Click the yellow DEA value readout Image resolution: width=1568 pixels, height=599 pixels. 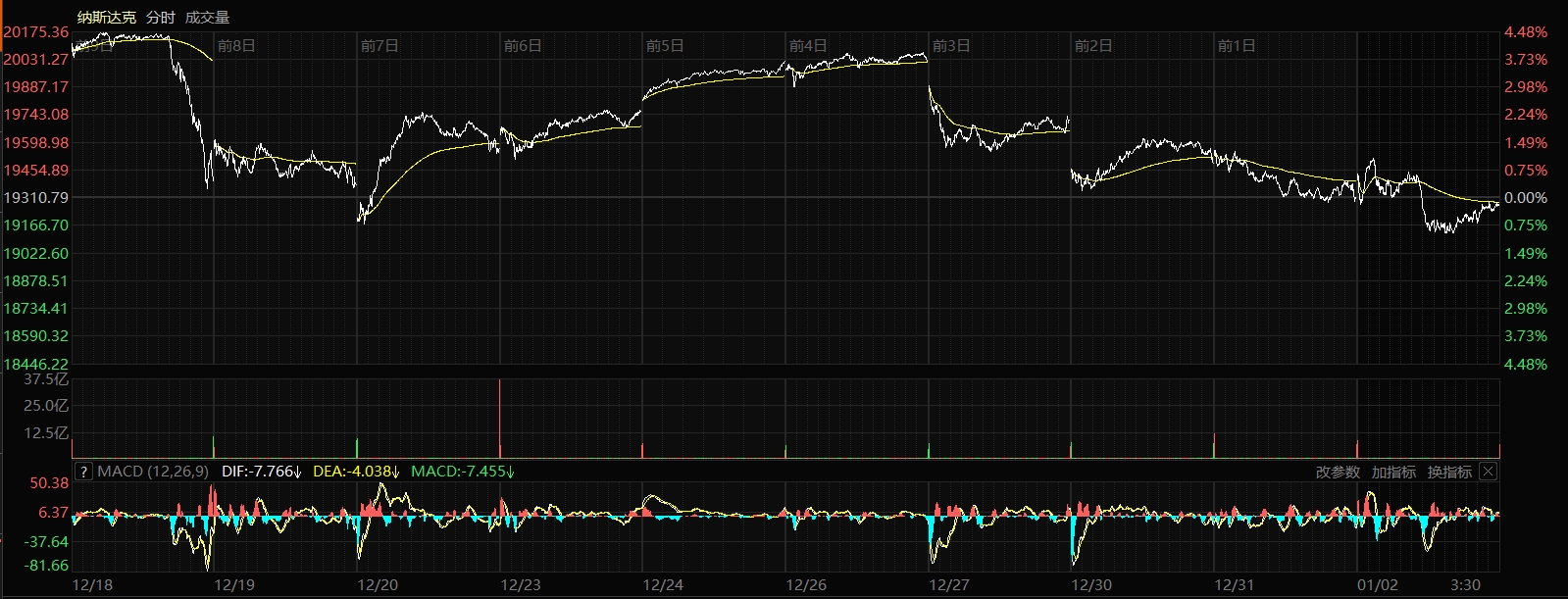click(x=356, y=472)
